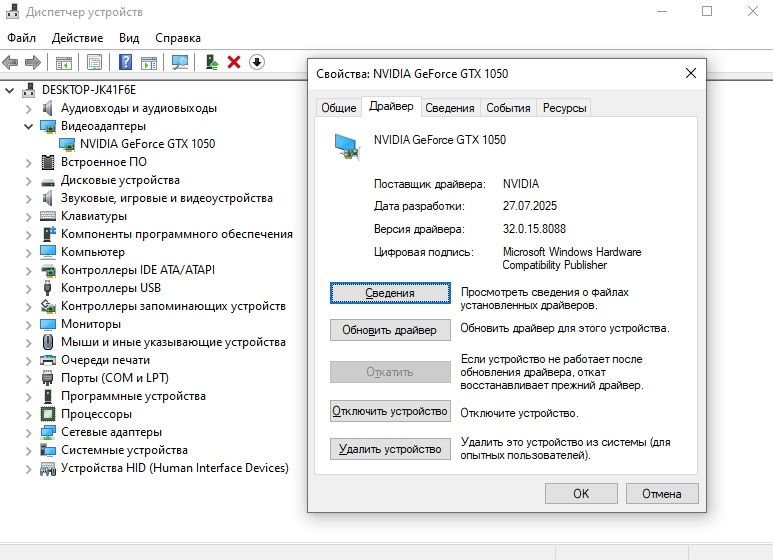Click driver version value 32.0.15.8088

pyautogui.click(x=534, y=229)
